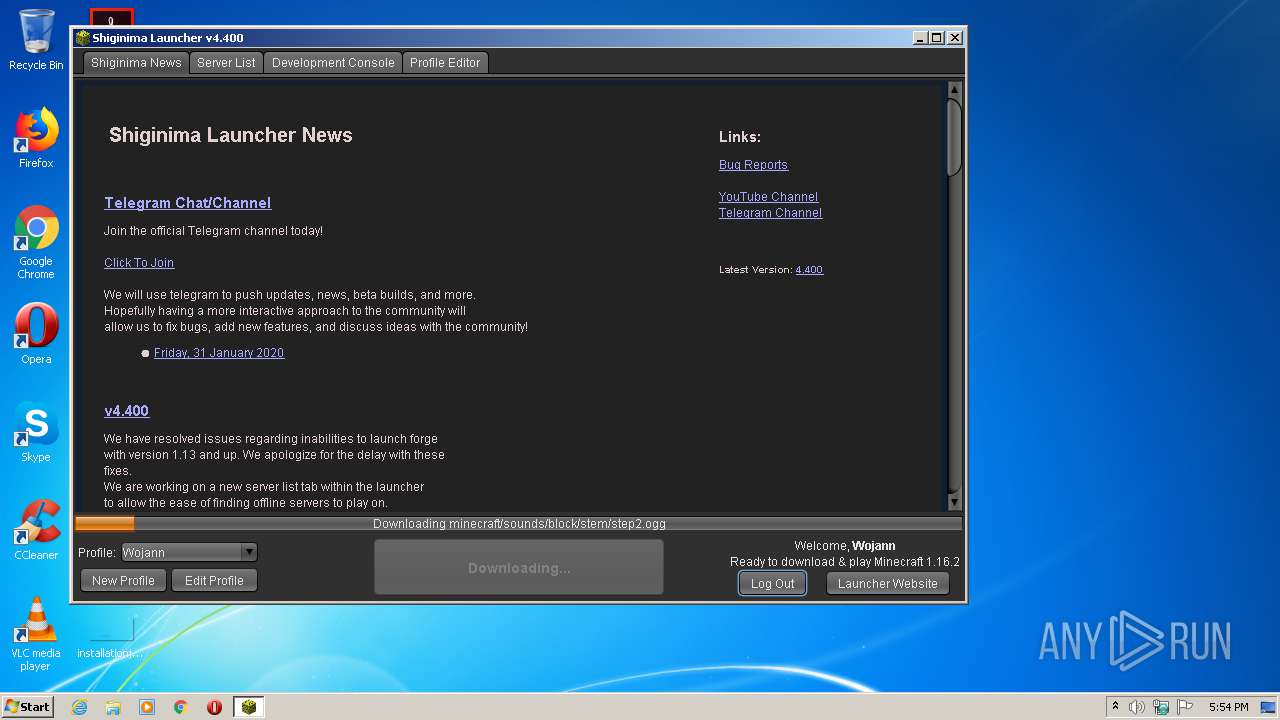Open the Opera desktop icon

36,334
